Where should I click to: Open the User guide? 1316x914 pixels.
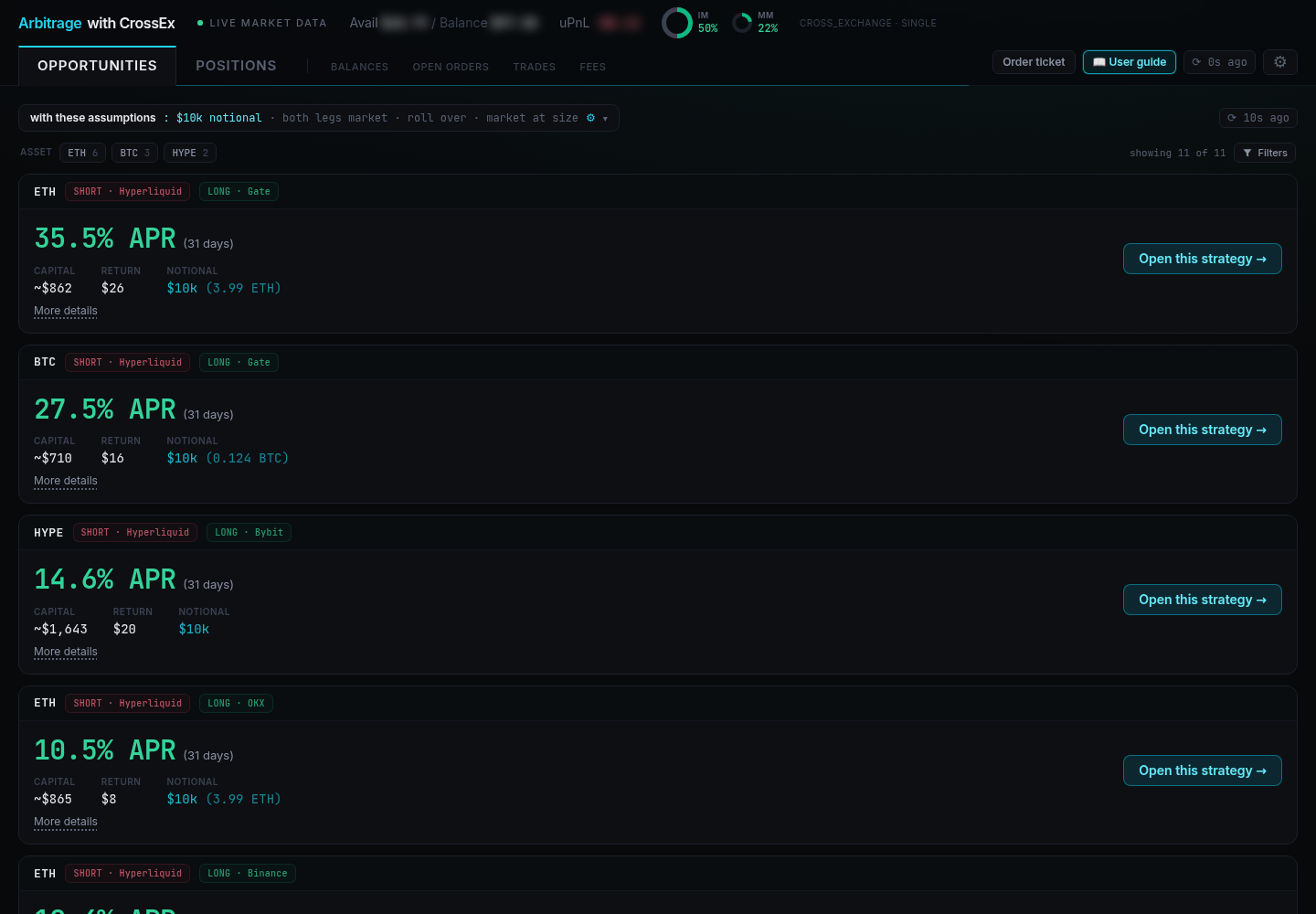click(x=1130, y=62)
